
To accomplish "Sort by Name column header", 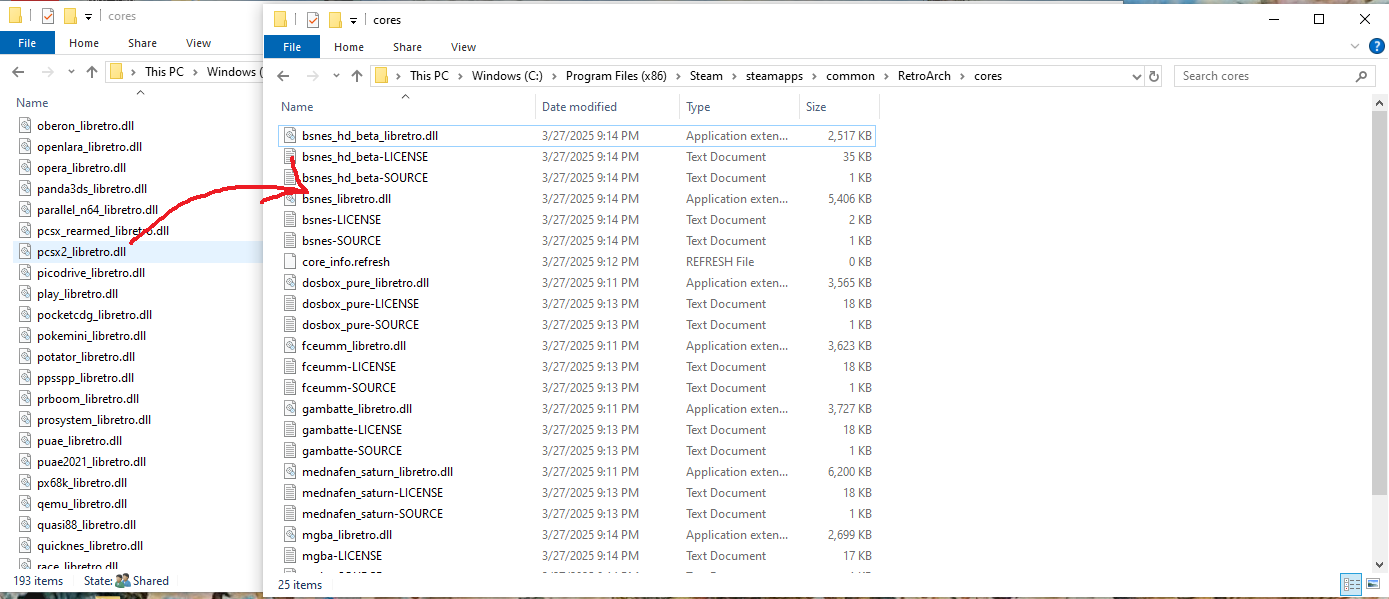I will (297, 107).
